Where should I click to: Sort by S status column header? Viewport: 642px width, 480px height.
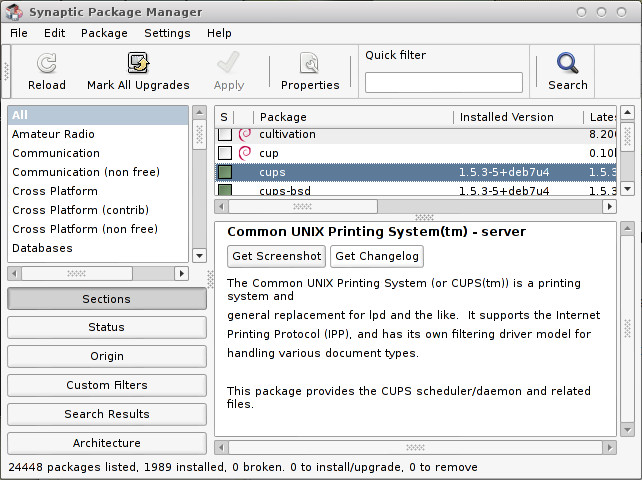(224, 117)
